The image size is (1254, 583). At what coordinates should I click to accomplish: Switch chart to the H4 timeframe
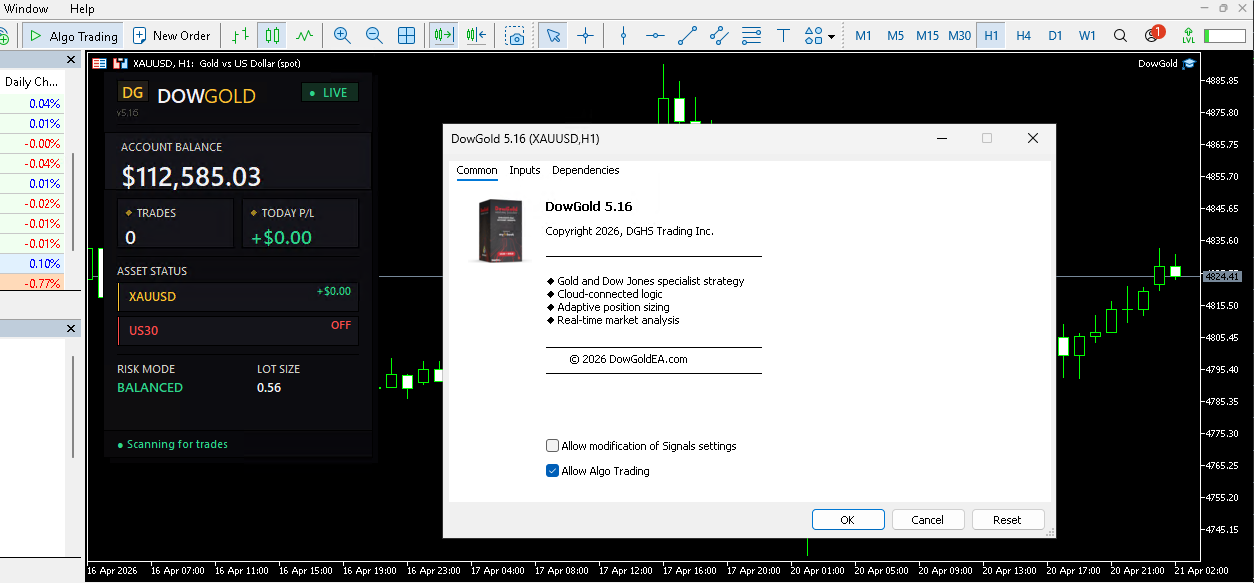click(1023, 36)
